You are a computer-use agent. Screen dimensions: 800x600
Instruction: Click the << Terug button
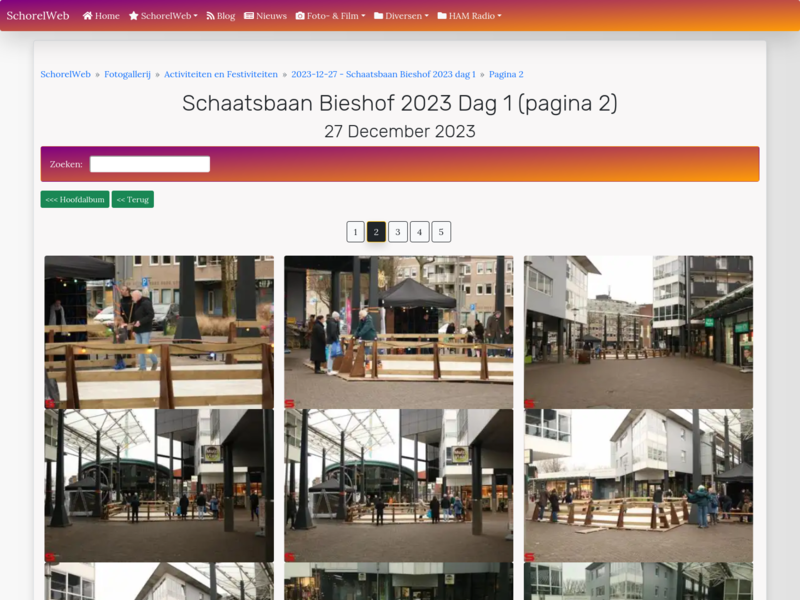pyautogui.click(x=133, y=199)
